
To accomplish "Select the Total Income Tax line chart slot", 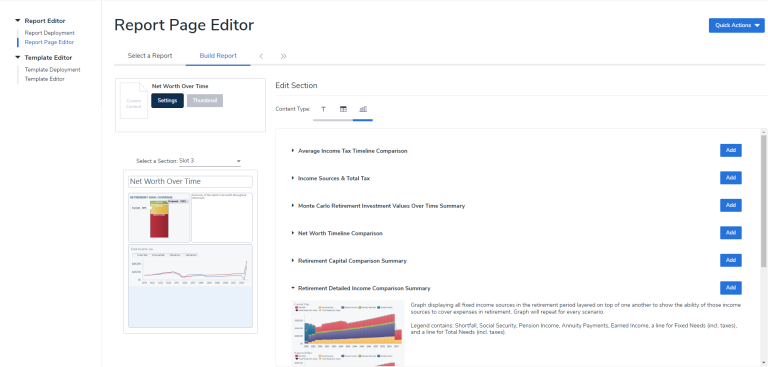I will pyautogui.click(x=190, y=286).
